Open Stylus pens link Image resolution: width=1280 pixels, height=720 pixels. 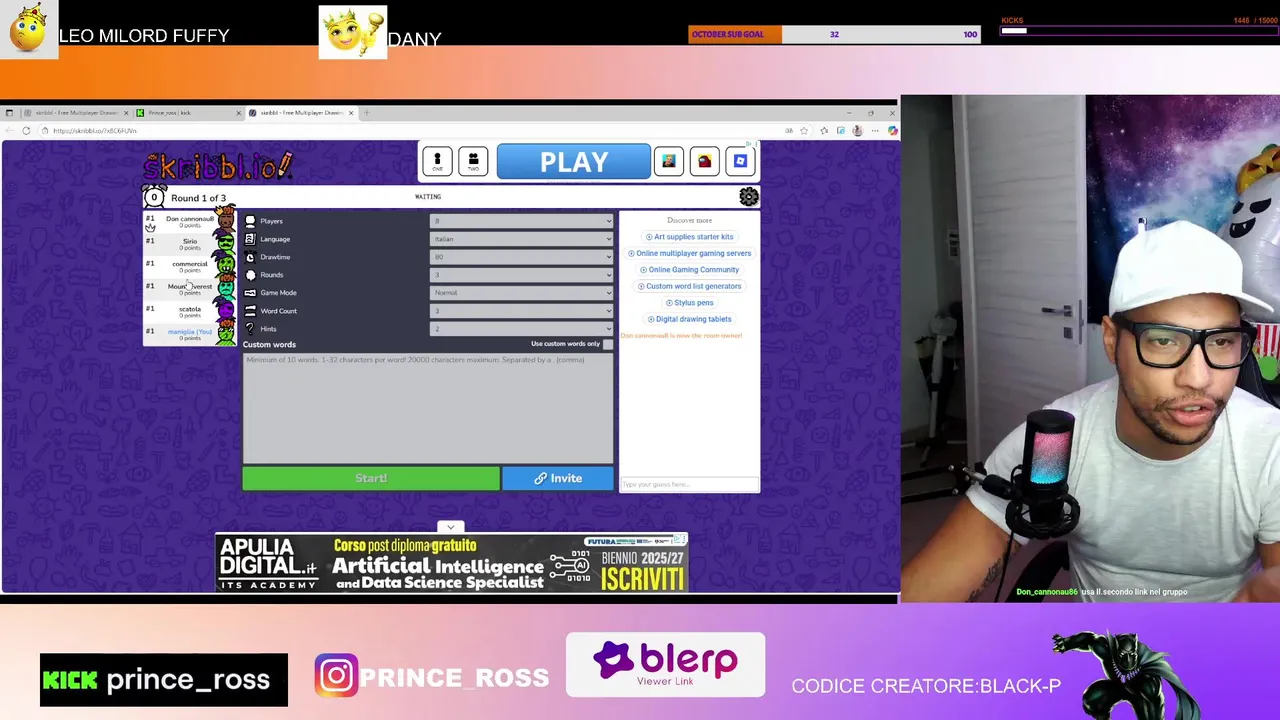[x=689, y=302]
